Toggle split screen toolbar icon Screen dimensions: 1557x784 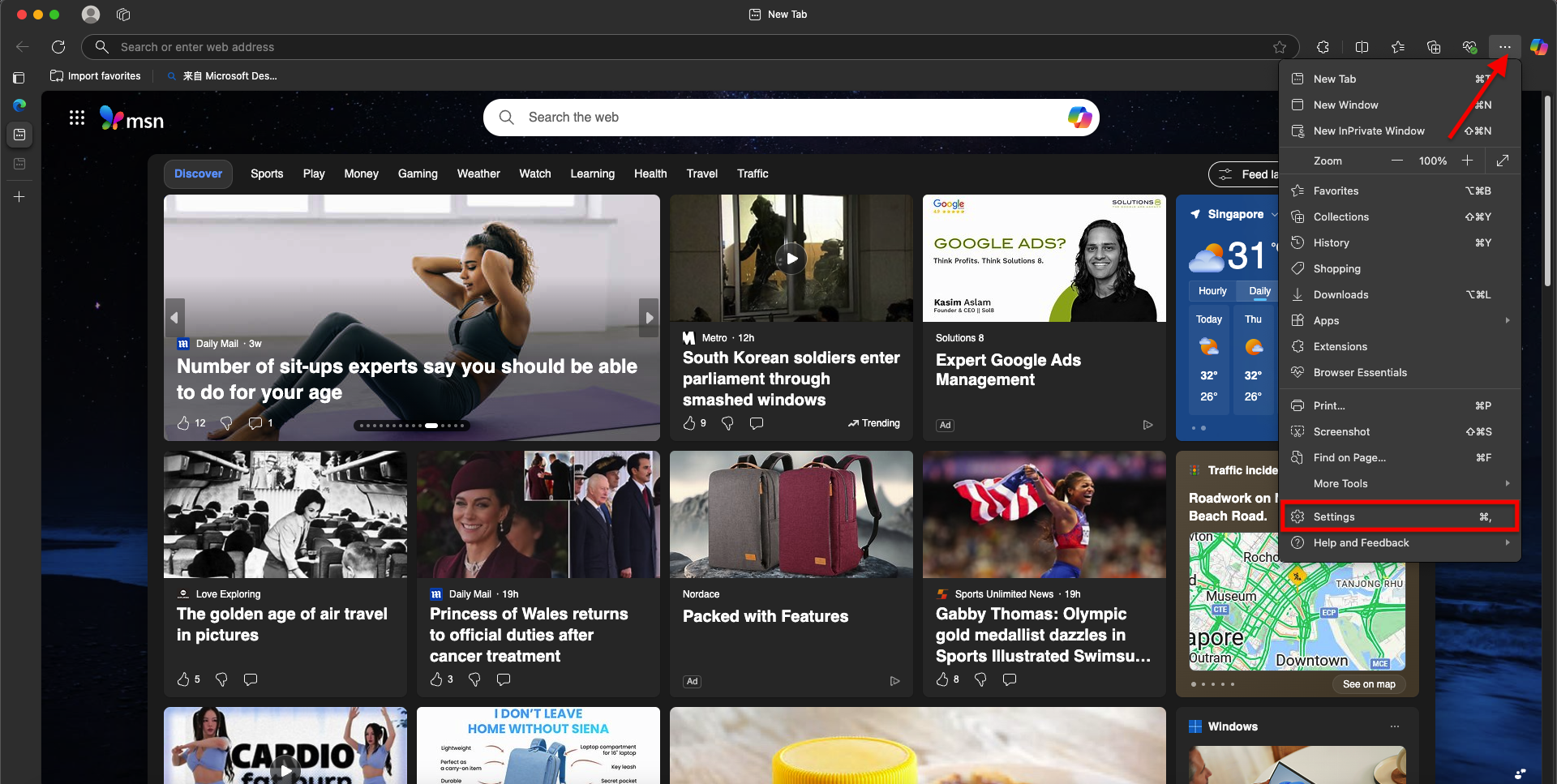[x=1362, y=47]
